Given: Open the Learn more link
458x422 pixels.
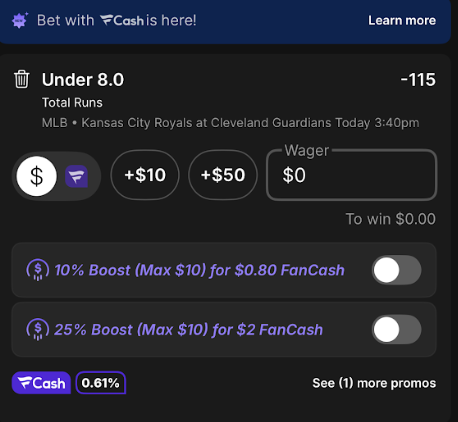Looking at the screenshot, I should pyautogui.click(x=402, y=20).
